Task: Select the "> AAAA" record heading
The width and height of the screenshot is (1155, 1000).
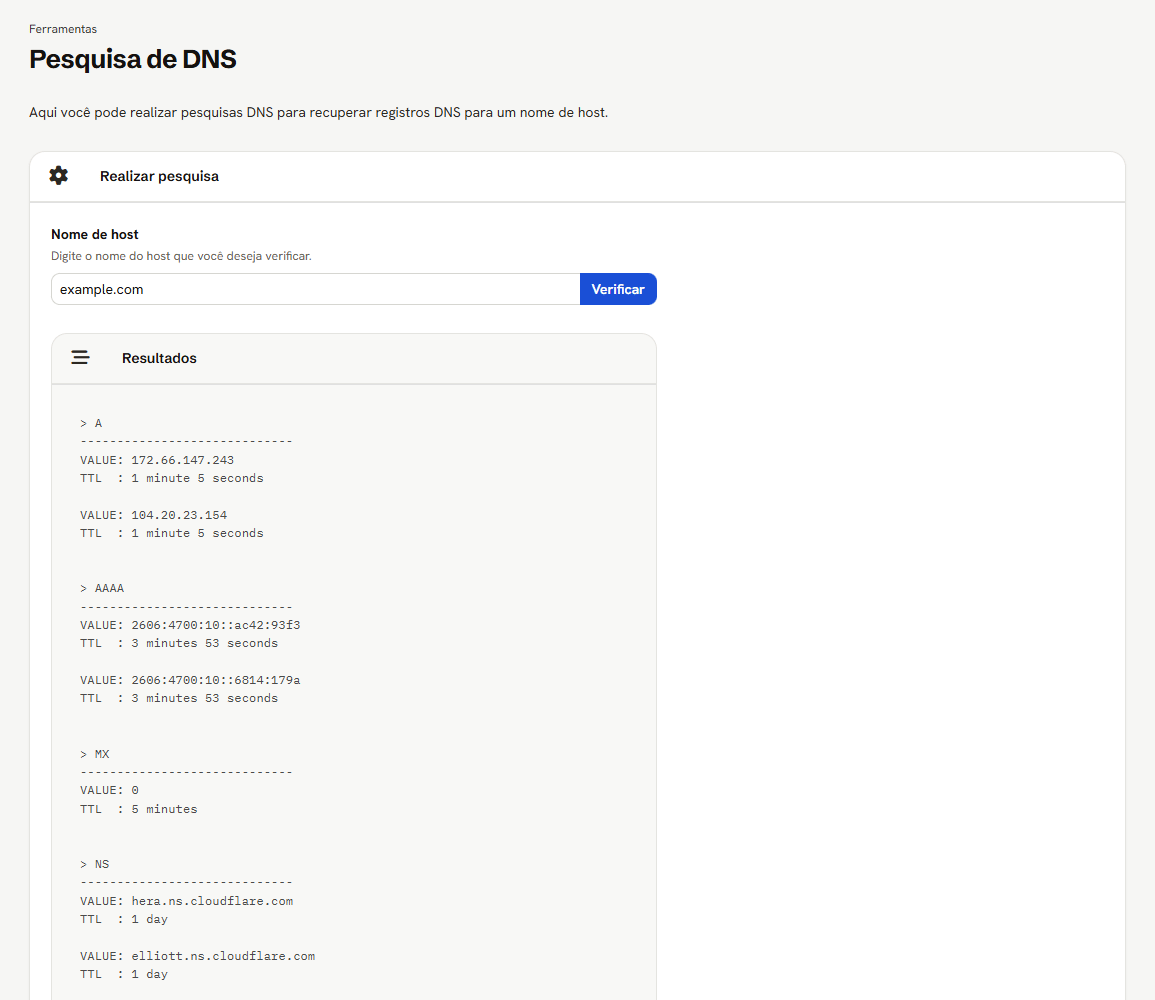Action: click(102, 588)
